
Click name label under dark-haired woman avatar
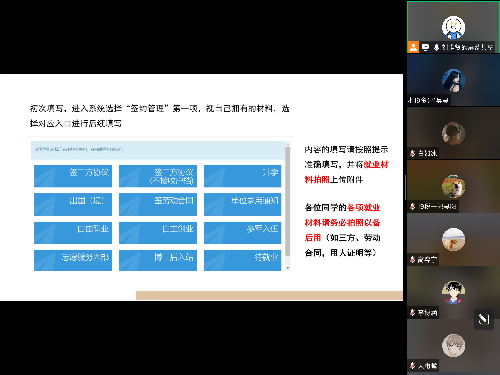pyautogui.click(x=428, y=100)
